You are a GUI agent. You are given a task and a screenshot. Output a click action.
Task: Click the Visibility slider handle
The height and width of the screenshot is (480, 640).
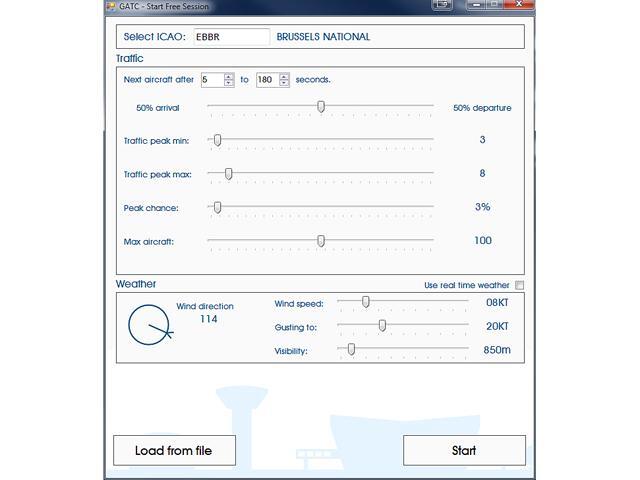(351, 350)
